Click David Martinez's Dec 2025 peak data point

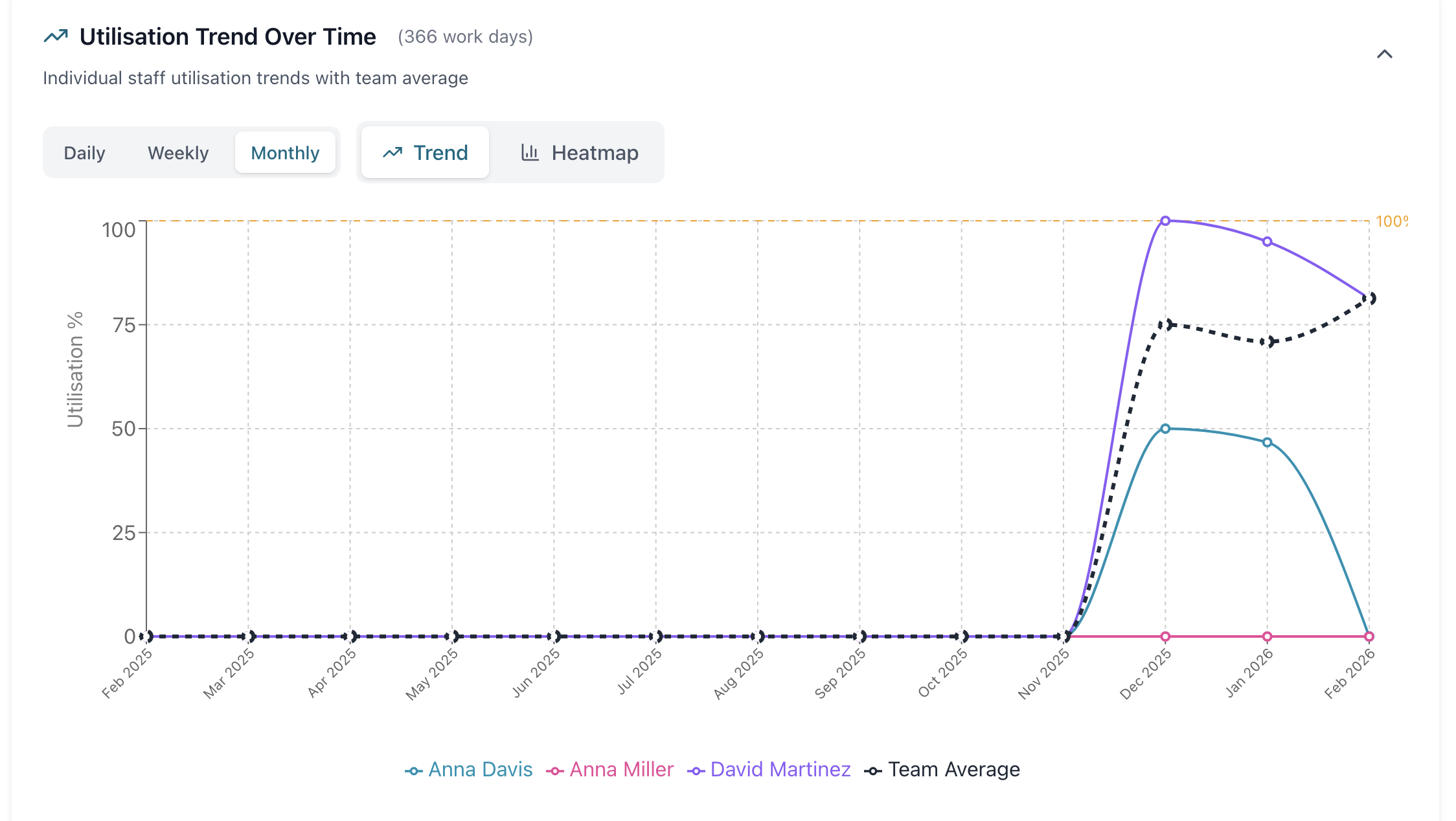tap(1165, 221)
